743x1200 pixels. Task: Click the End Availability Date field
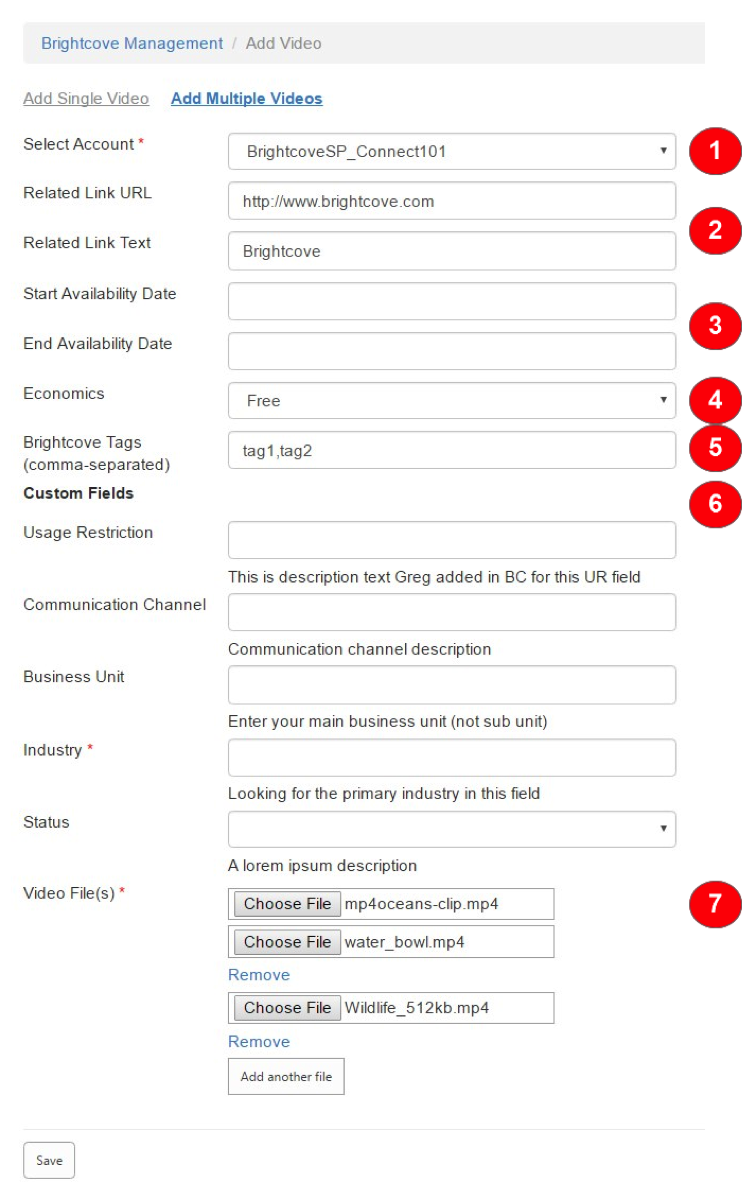click(451, 351)
